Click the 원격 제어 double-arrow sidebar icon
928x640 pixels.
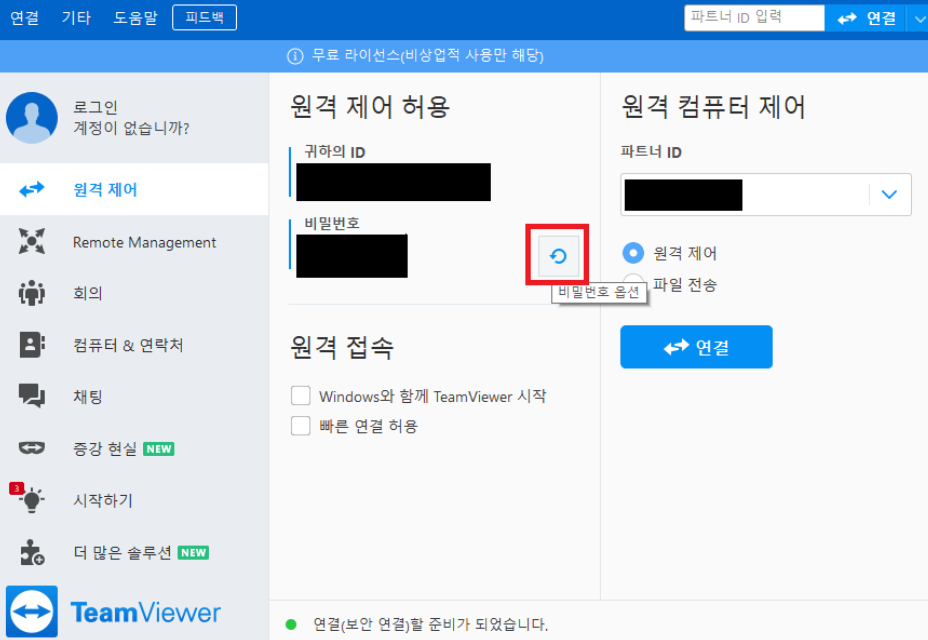[32, 189]
